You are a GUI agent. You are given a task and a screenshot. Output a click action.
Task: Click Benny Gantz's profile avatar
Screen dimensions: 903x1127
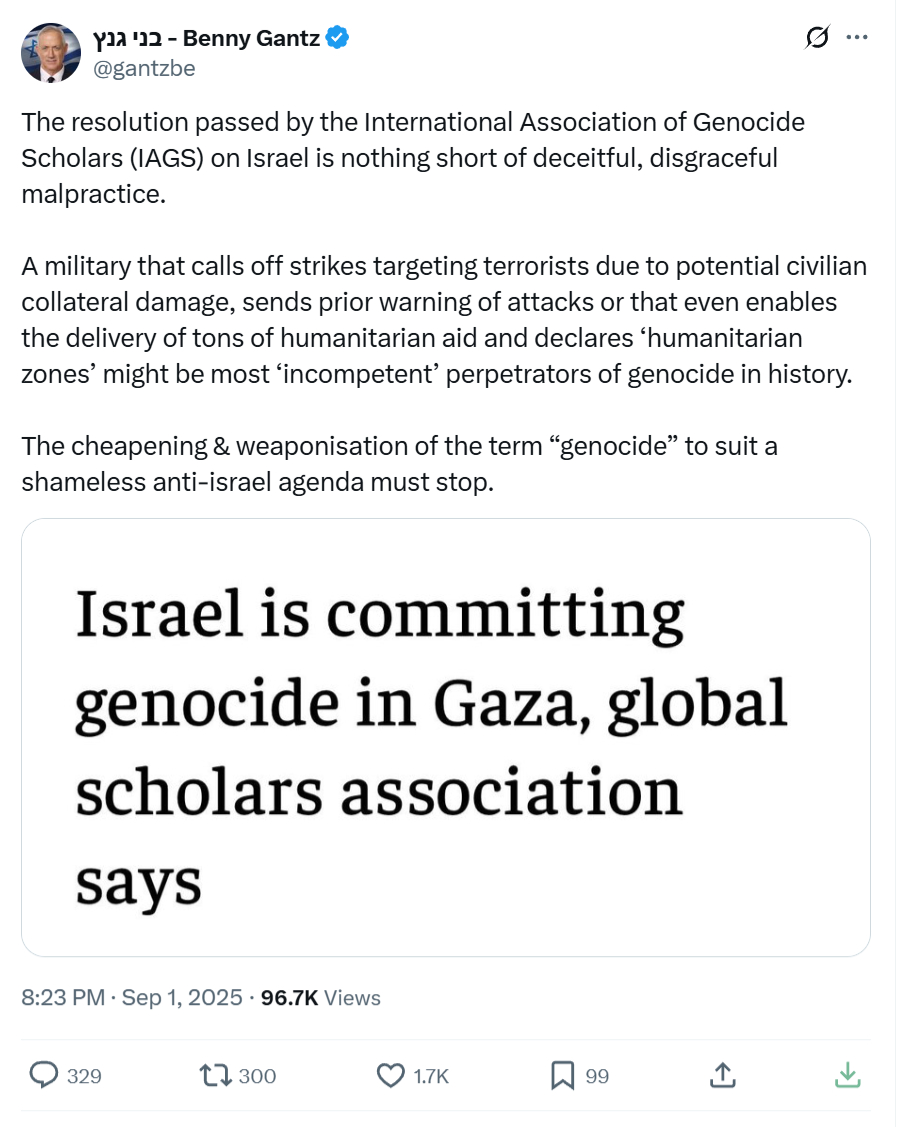tap(52, 53)
